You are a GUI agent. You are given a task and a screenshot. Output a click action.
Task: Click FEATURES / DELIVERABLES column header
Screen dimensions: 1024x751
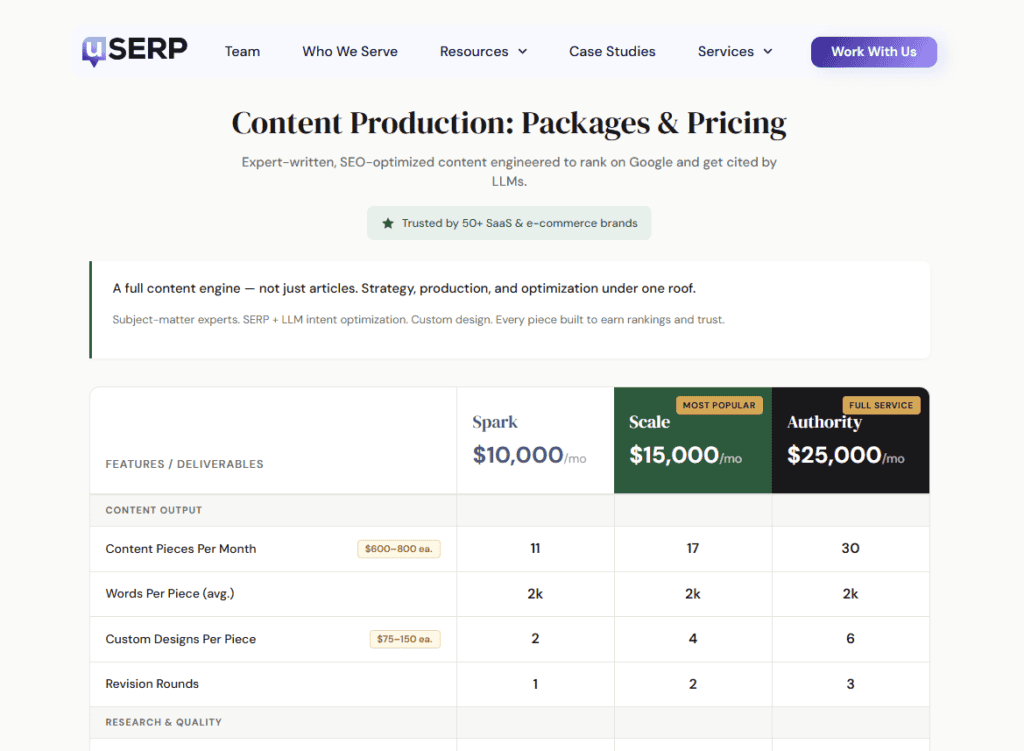(x=185, y=464)
